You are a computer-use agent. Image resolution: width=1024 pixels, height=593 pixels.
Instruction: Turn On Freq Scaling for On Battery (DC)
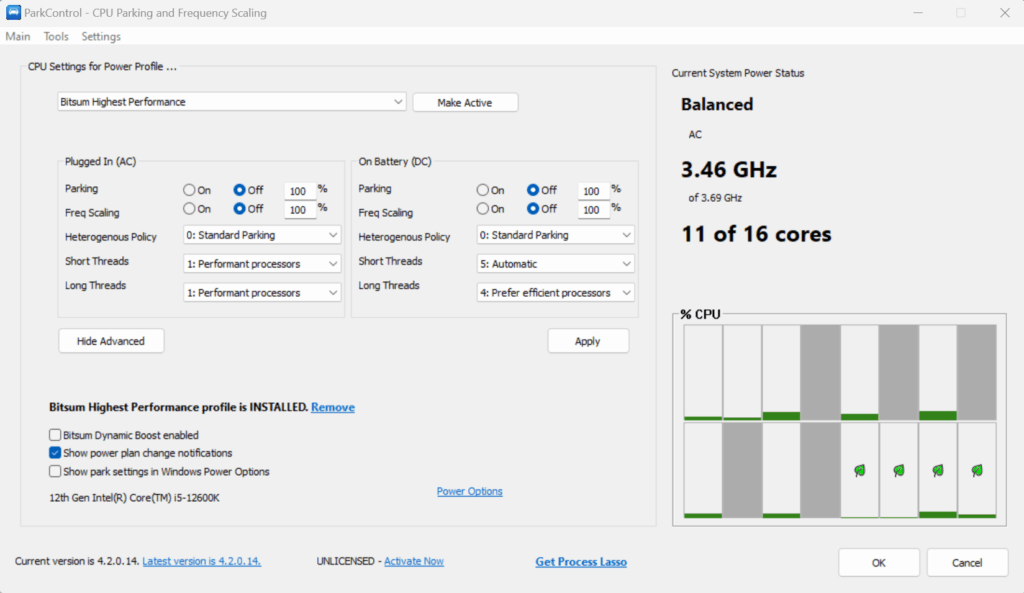pyautogui.click(x=484, y=209)
